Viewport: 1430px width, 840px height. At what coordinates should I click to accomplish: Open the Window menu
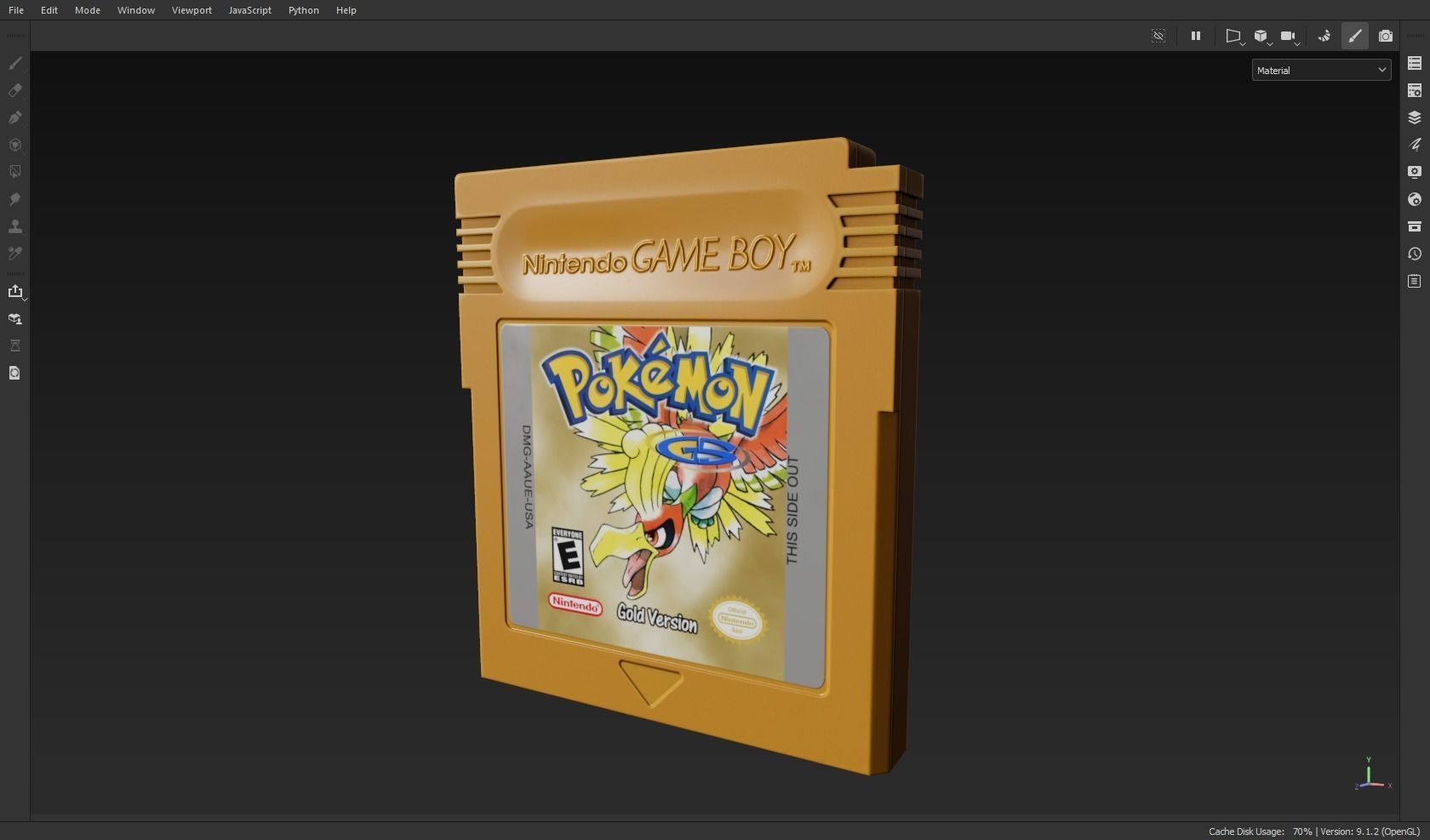(x=136, y=10)
